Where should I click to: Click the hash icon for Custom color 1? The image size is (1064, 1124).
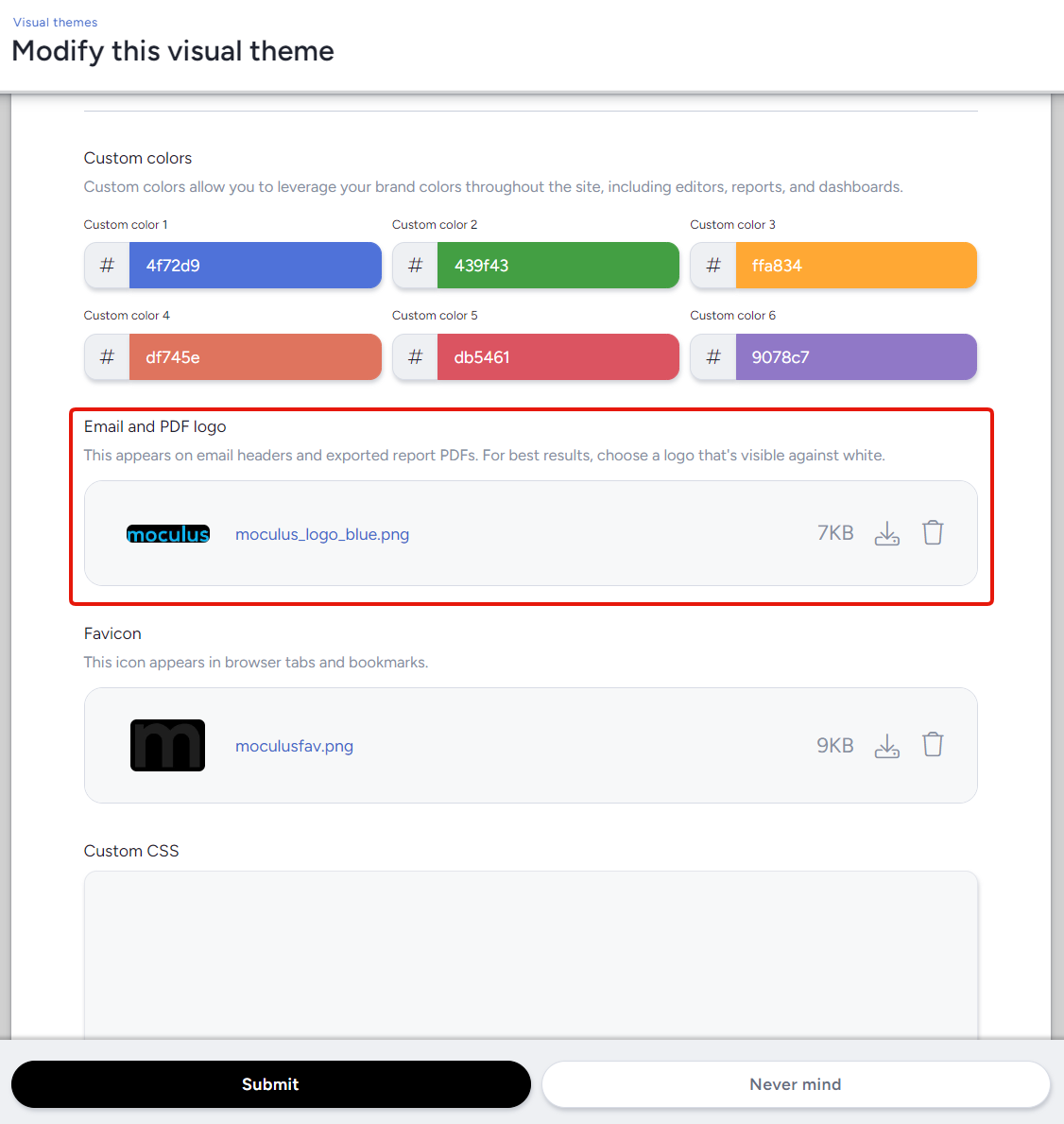(107, 266)
